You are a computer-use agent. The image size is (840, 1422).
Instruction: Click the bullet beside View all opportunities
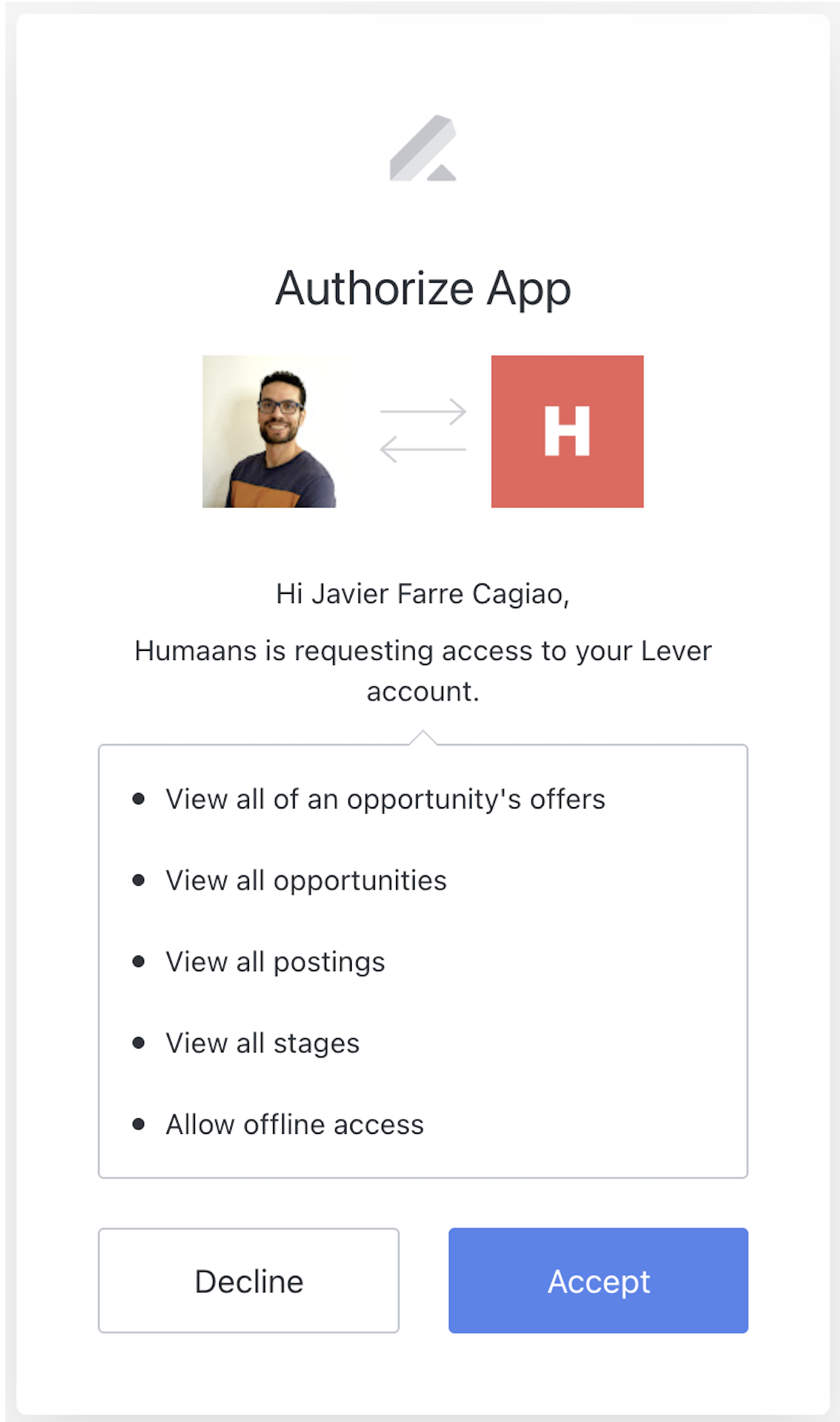point(139,880)
